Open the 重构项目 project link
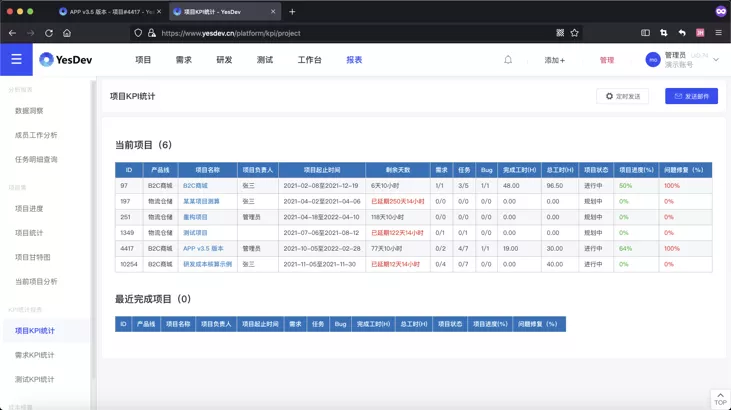The image size is (731, 410). click(x=195, y=217)
